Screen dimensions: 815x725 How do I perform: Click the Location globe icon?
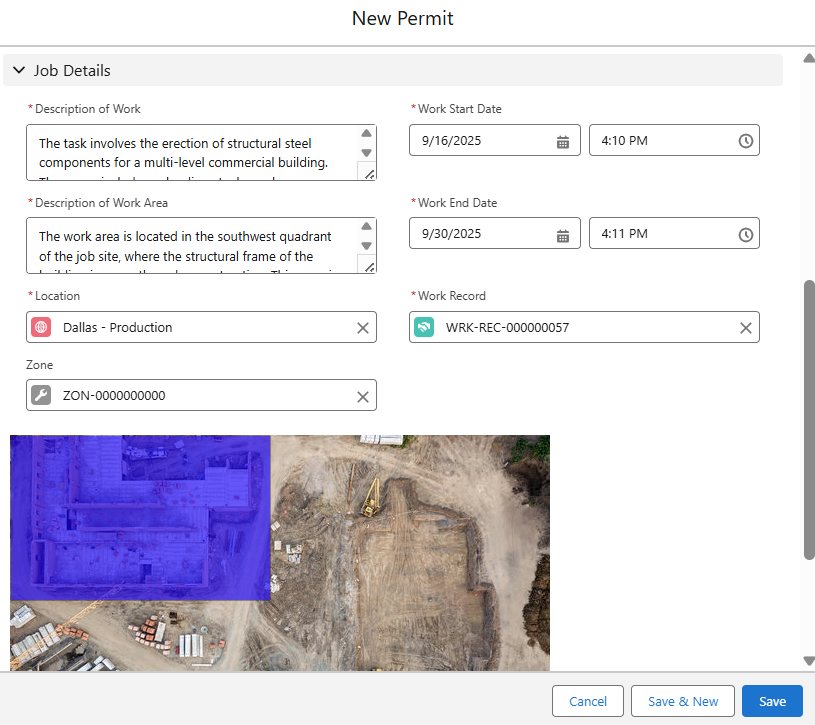[x=41, y=328]
